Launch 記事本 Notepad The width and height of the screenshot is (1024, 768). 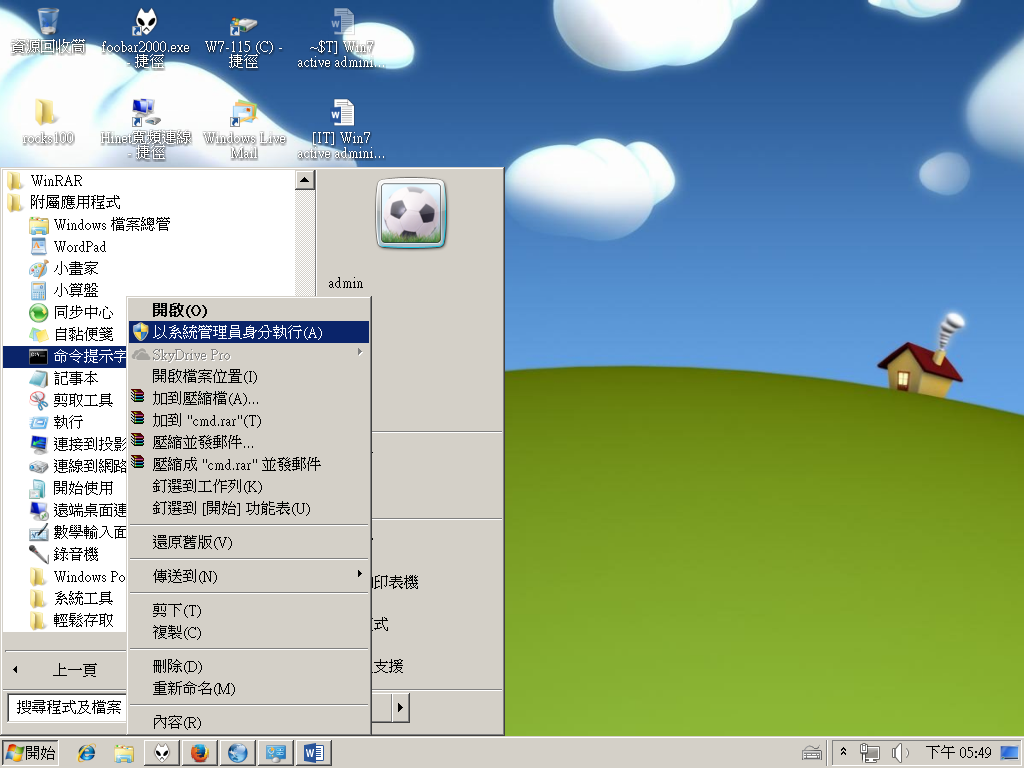coord(65,378)
